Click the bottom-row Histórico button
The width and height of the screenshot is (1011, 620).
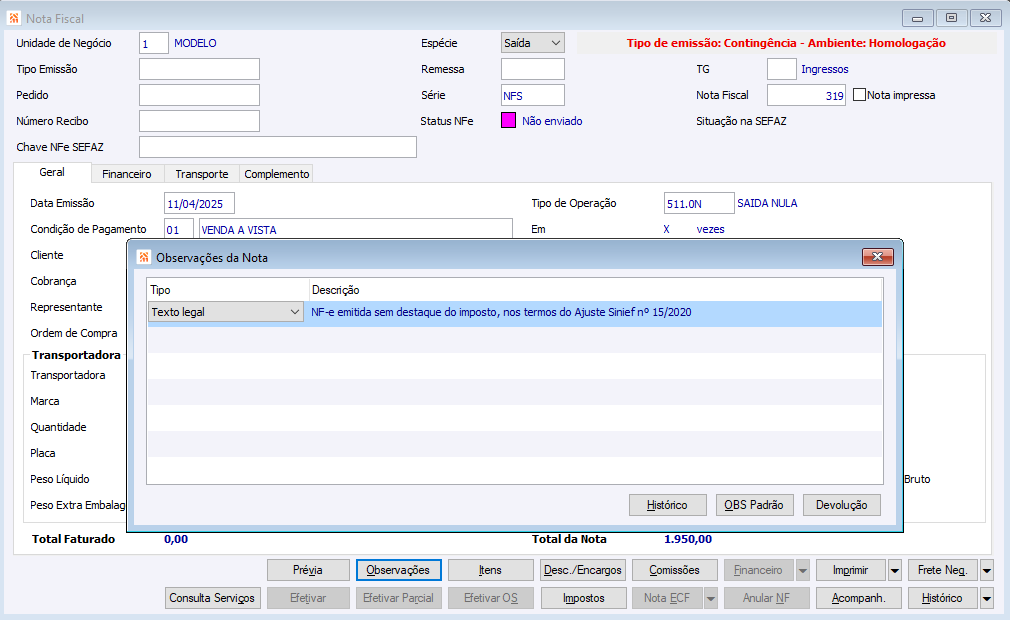(x=943, y=598)
